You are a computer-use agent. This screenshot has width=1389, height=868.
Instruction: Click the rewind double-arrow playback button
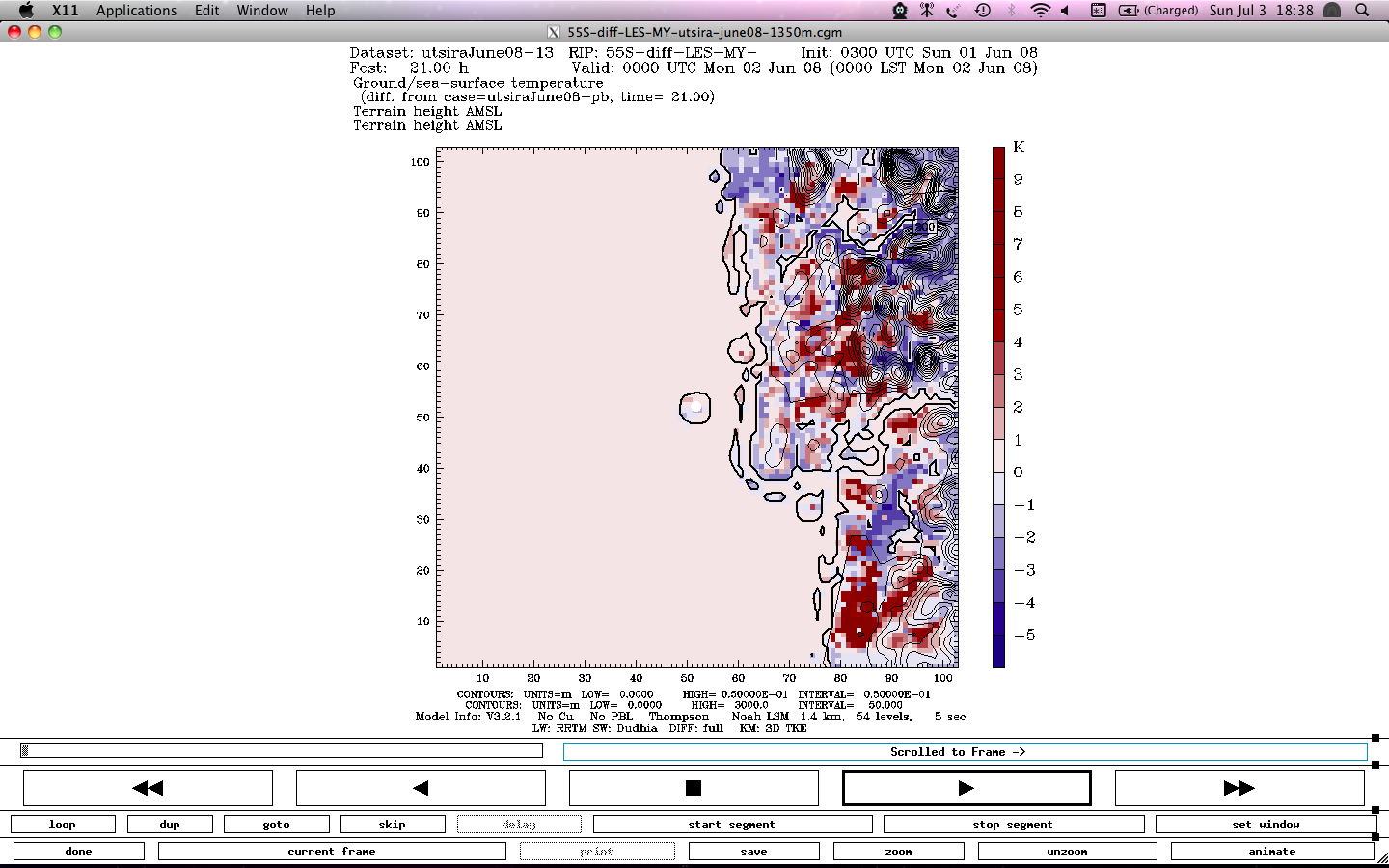(148, 788)
